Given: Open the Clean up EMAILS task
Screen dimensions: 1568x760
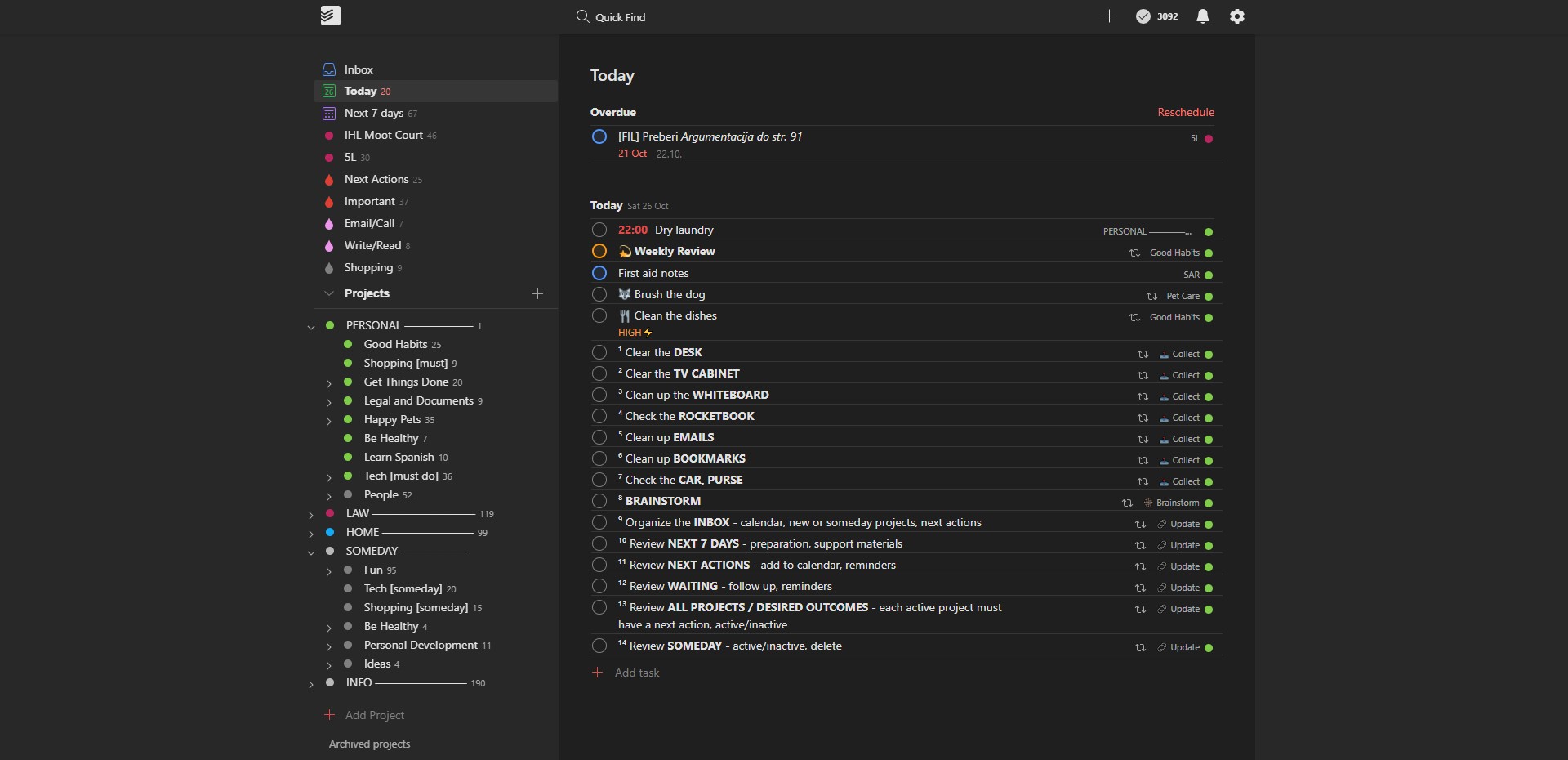Looking at the screenshot, I should coord(670,437).
